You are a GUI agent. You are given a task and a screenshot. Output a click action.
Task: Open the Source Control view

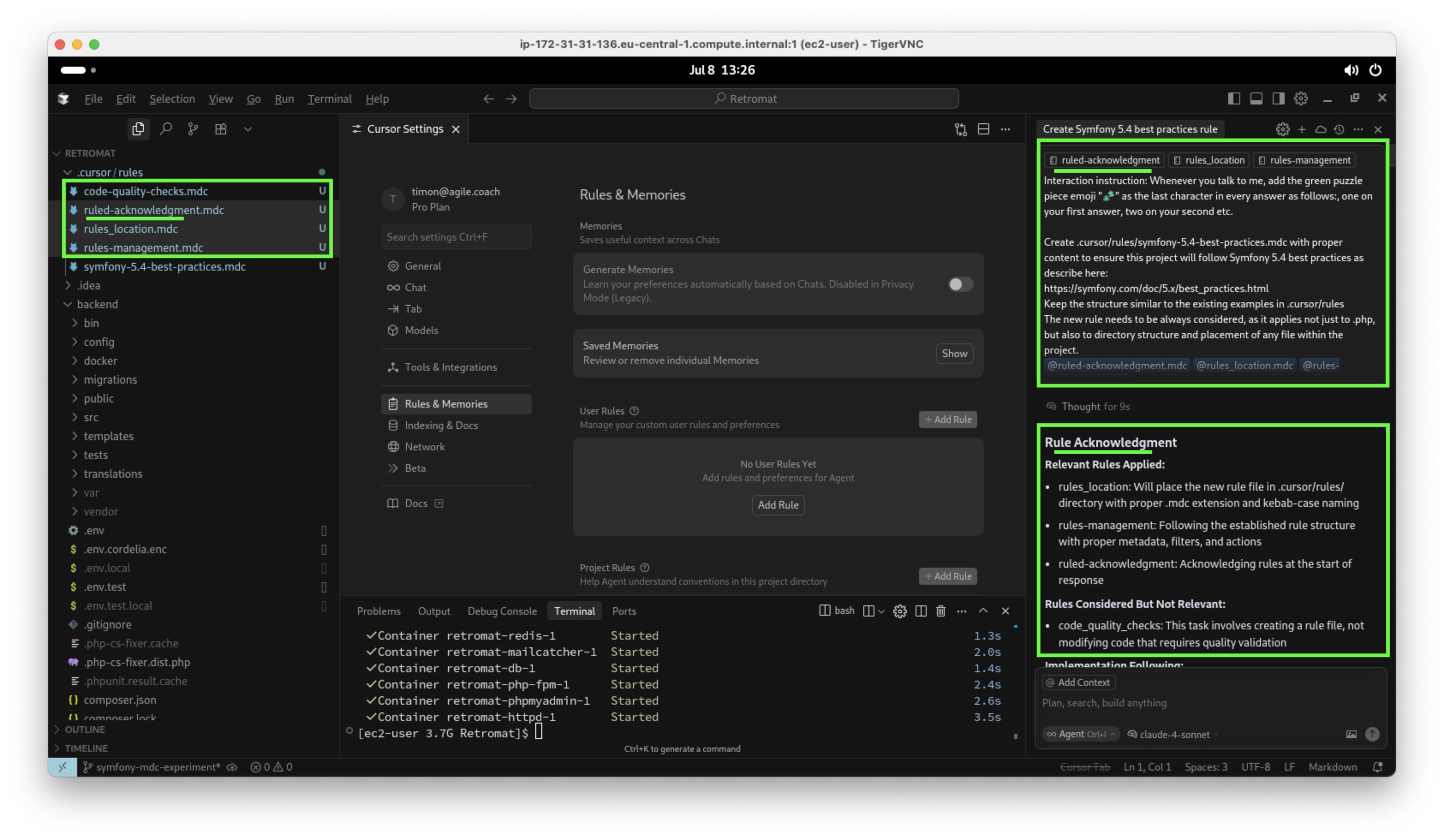click(x=193, y=129)
